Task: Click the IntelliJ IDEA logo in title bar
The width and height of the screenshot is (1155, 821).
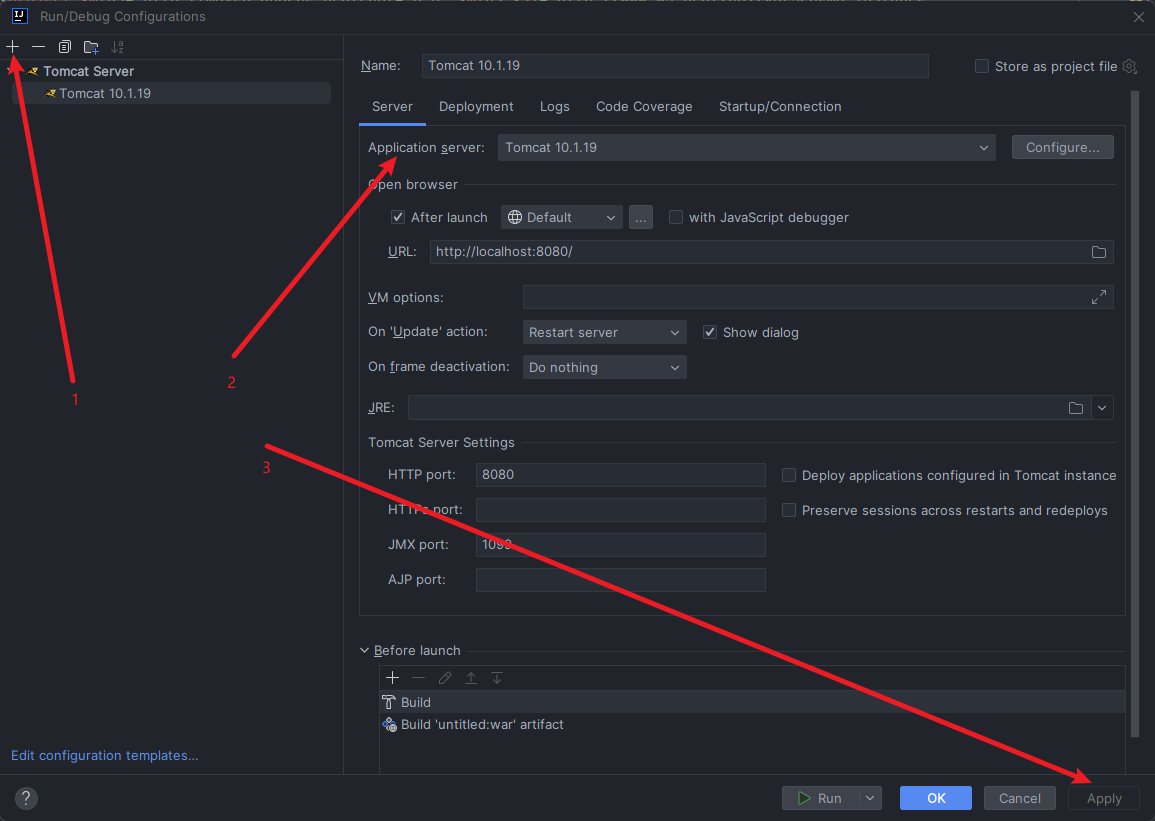Action: 20,16
